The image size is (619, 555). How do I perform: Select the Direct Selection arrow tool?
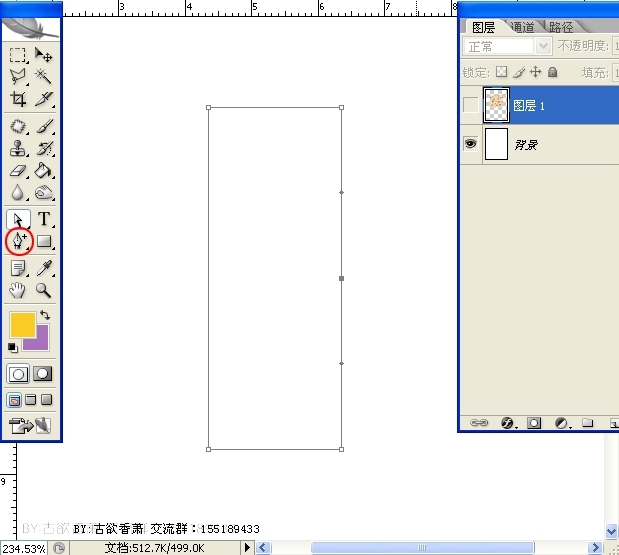click(x=18, y=219)
